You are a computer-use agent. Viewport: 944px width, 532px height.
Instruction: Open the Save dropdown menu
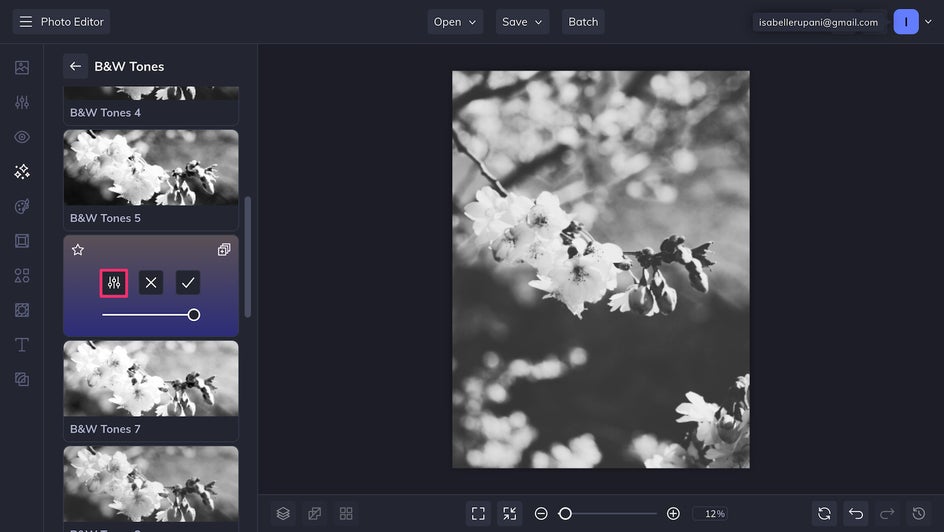(522, 22)
